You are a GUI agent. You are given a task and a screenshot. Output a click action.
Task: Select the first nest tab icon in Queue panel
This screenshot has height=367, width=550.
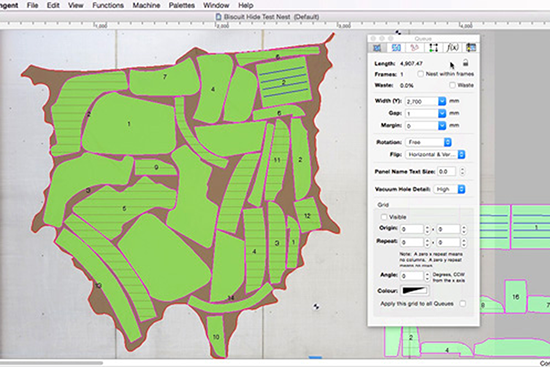pyautogui.click(x=377, y=48)
